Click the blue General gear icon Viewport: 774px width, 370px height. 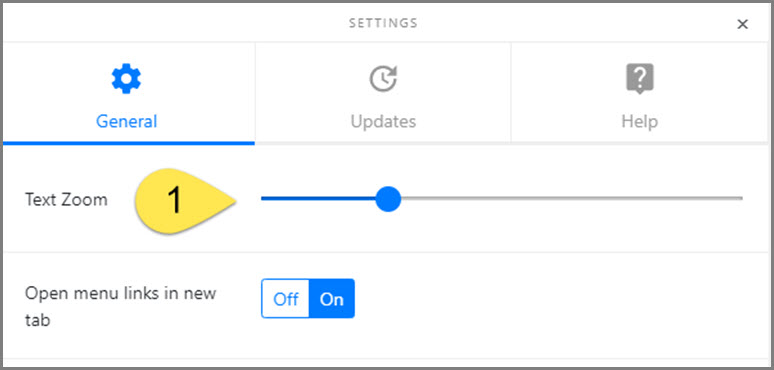126,79
